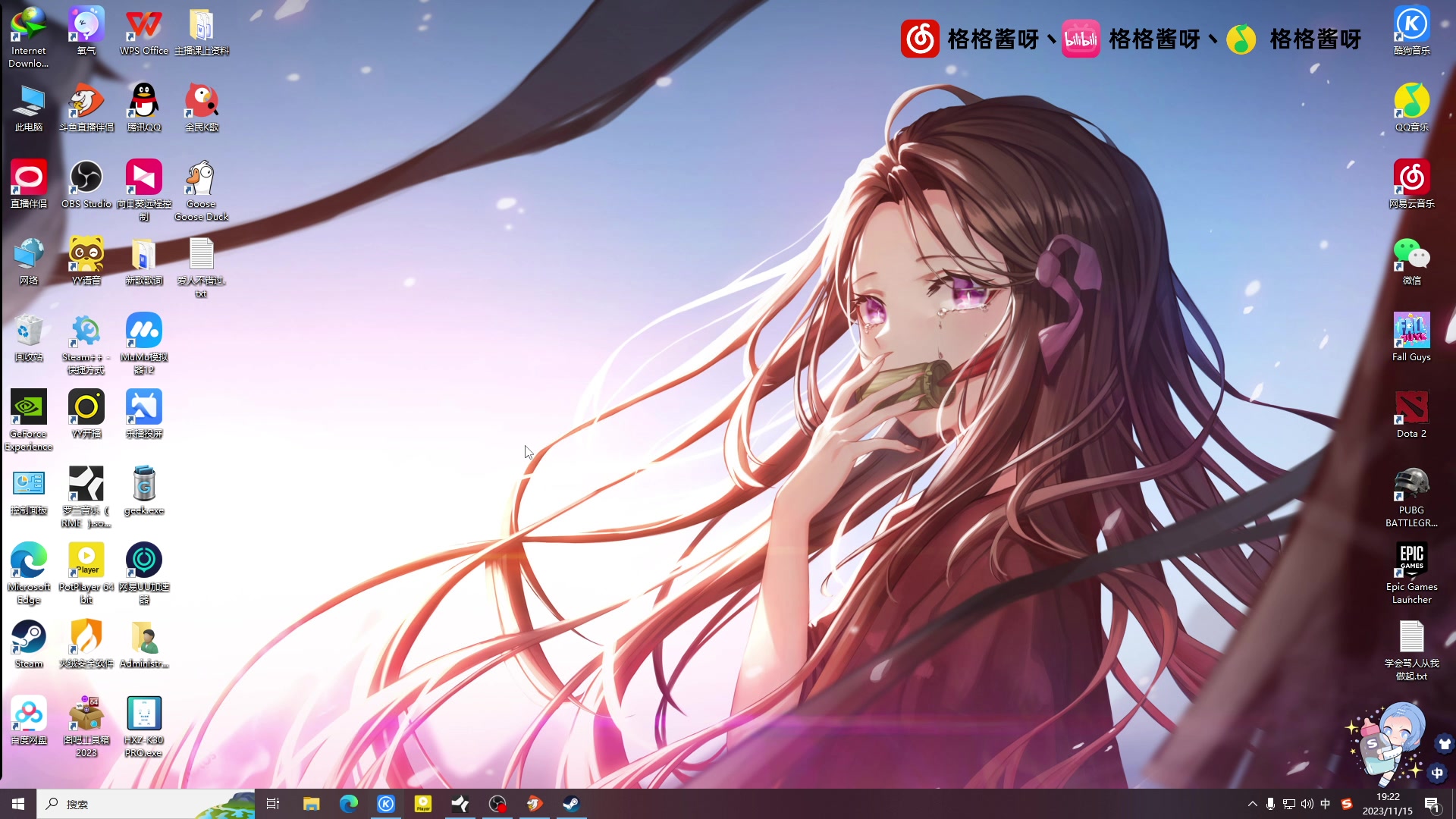Viewport: 1456px width, 819px height.
Task: Open 回收站 Recycle Bin
Action: point(29,337)
